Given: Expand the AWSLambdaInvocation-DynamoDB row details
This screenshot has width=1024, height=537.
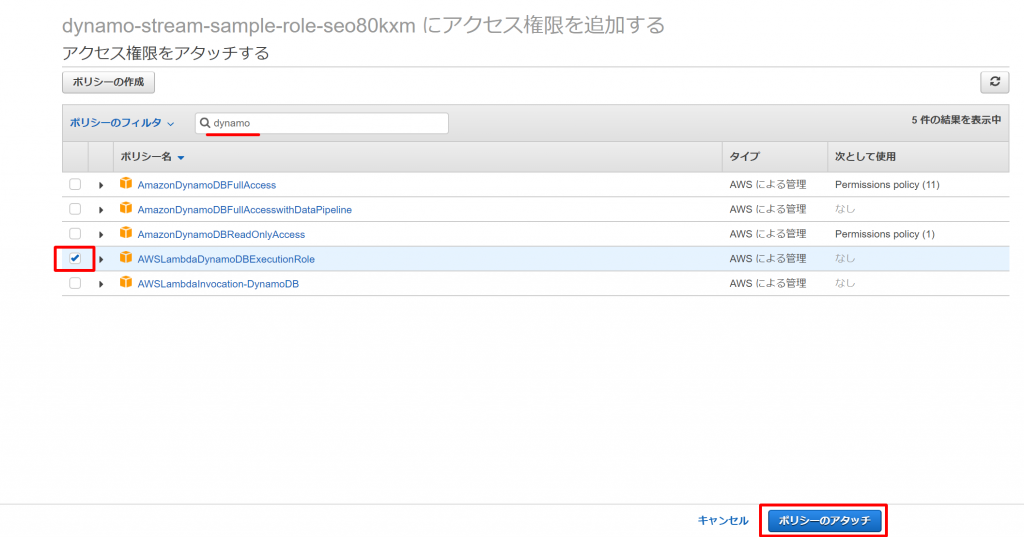Looking at the screenshot, I should click(x=101, y=285).
